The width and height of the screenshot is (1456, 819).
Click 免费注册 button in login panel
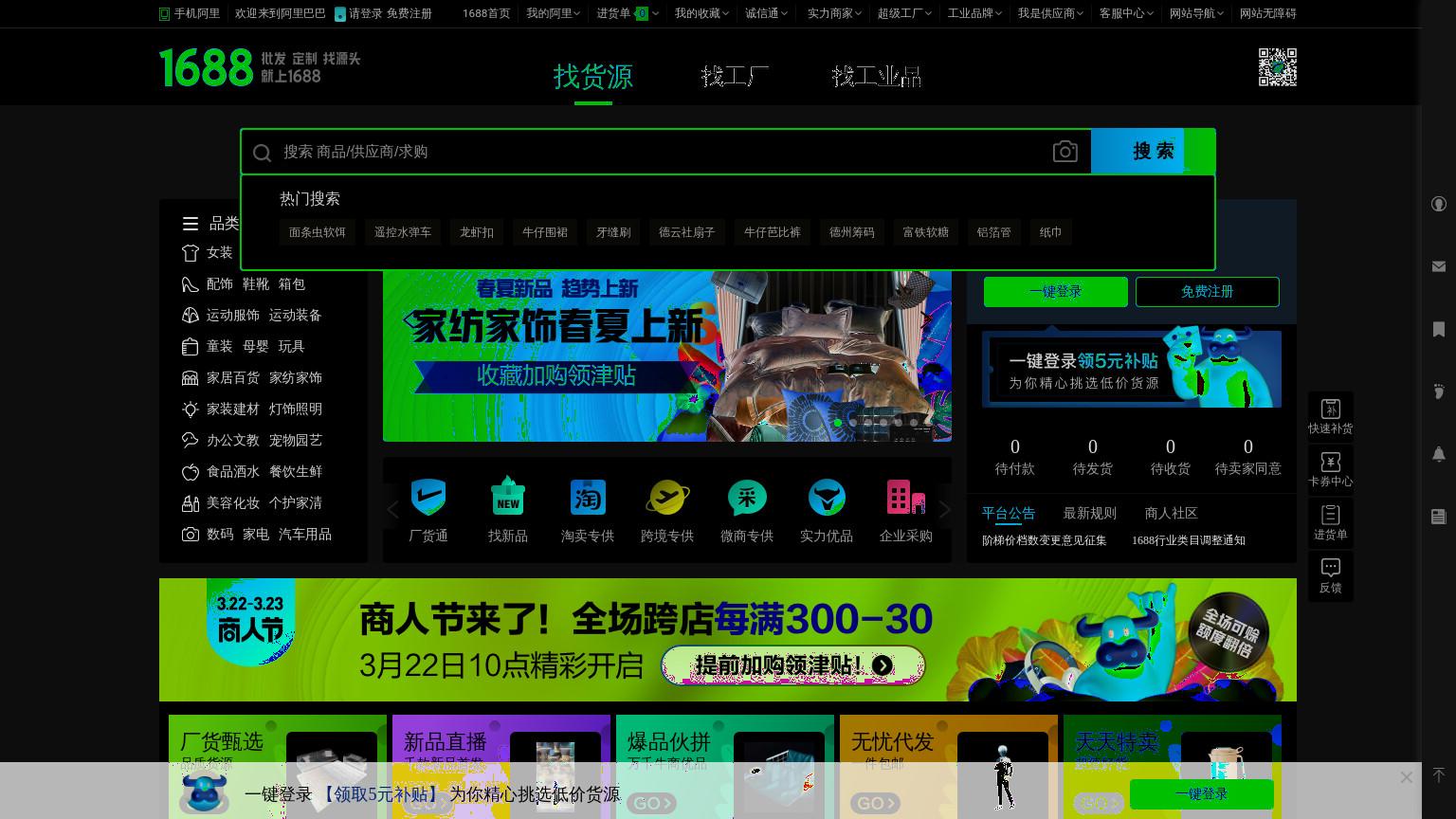point(1208,292)
